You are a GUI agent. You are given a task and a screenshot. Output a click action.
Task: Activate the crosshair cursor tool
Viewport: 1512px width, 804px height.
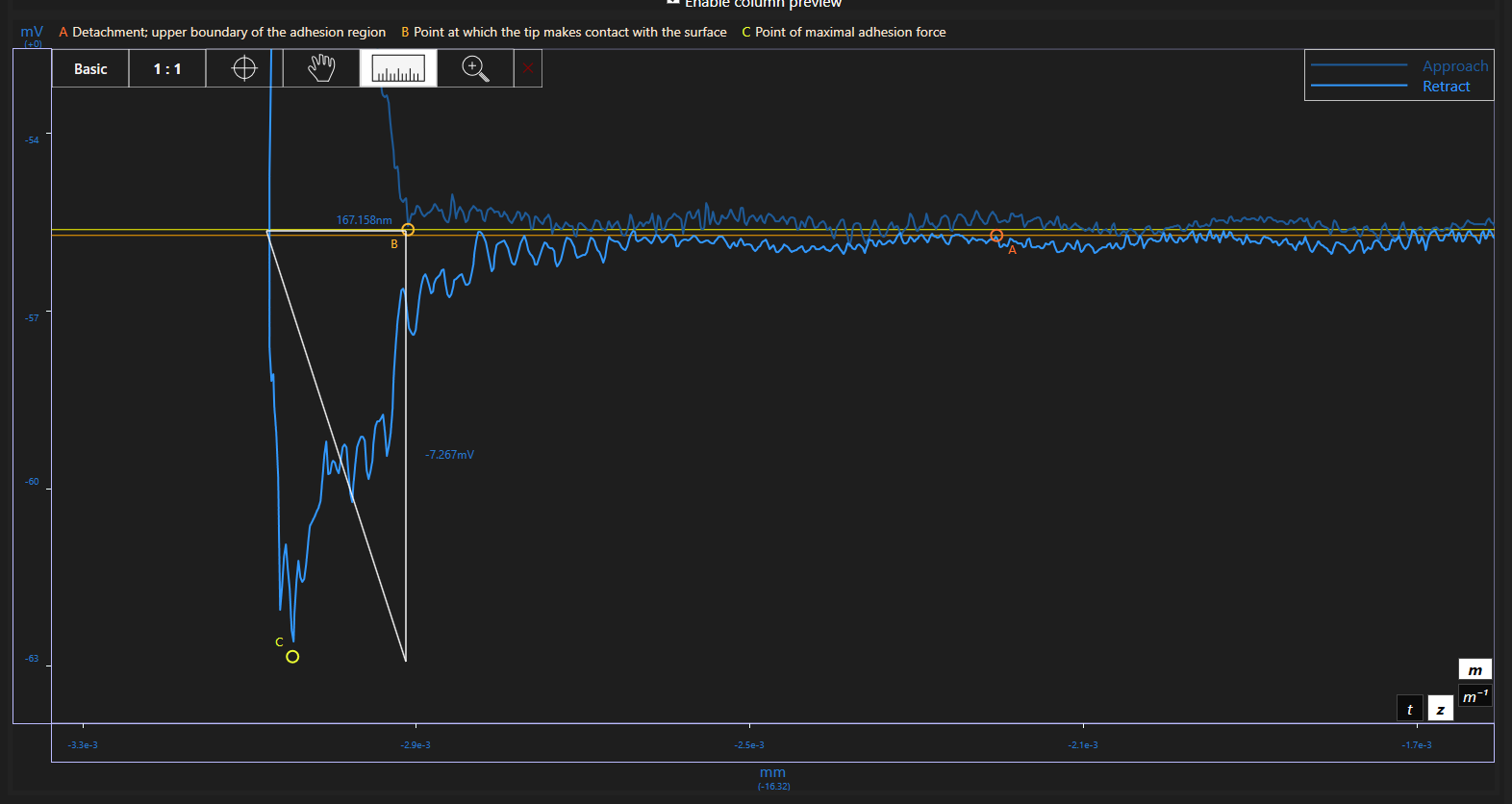point(244,69)
